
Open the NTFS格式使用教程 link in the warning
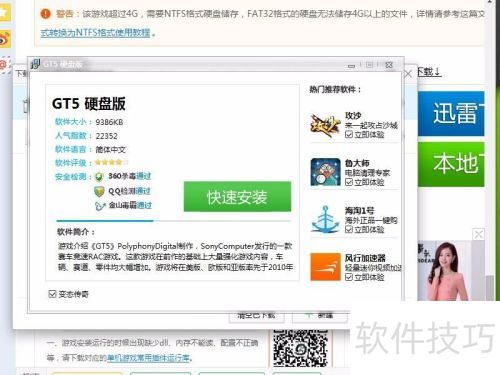[x=95, y=33]
